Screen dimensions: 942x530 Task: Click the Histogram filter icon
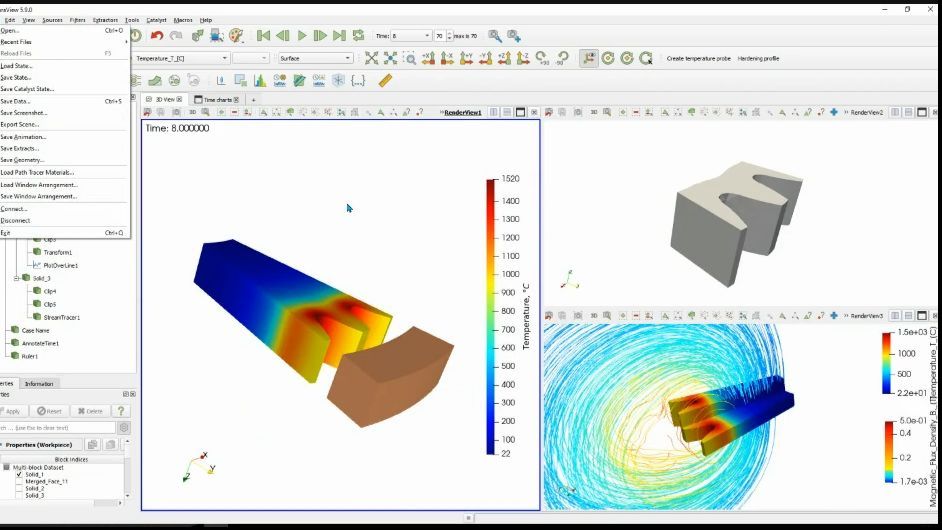pyautogui.click(x=260, y=81)
